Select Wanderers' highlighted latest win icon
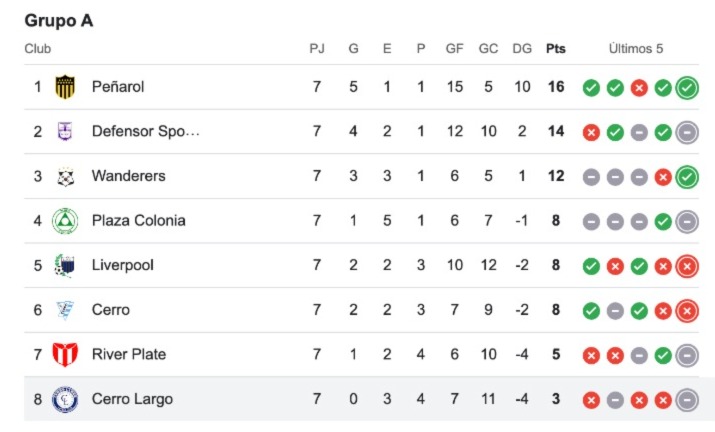715x432 pixels. pyautogui.click(x=687, y=177)
